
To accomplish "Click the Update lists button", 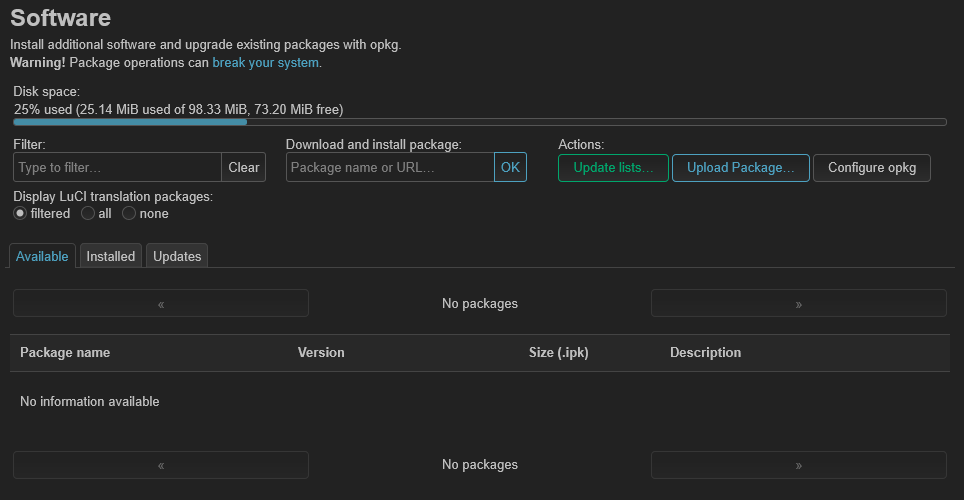I will pos(613,168).
